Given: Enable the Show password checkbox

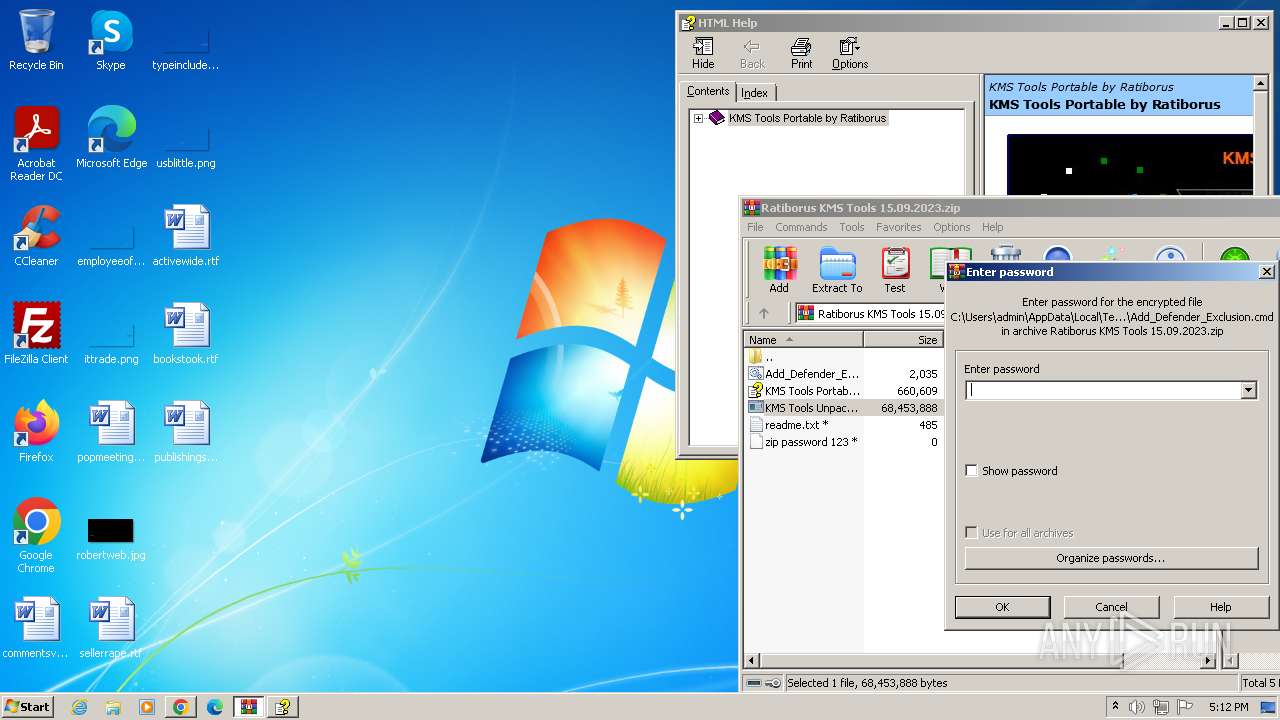Looking at the screenshot, I should click(x=971, y=471).
